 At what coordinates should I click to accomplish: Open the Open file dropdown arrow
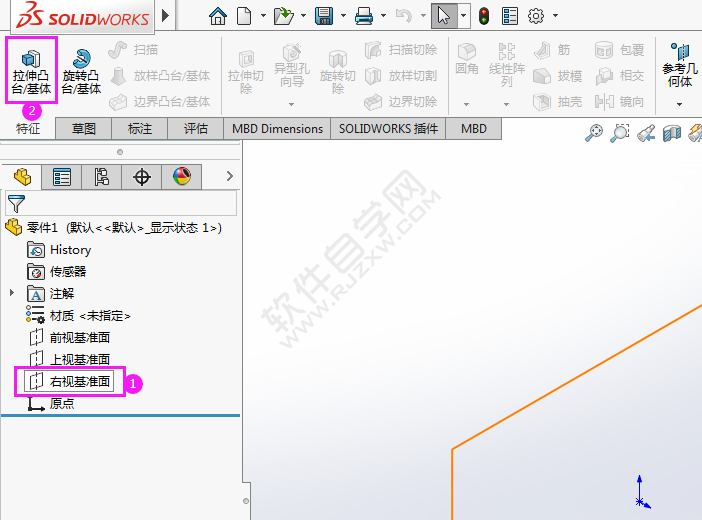coord(303,16)
